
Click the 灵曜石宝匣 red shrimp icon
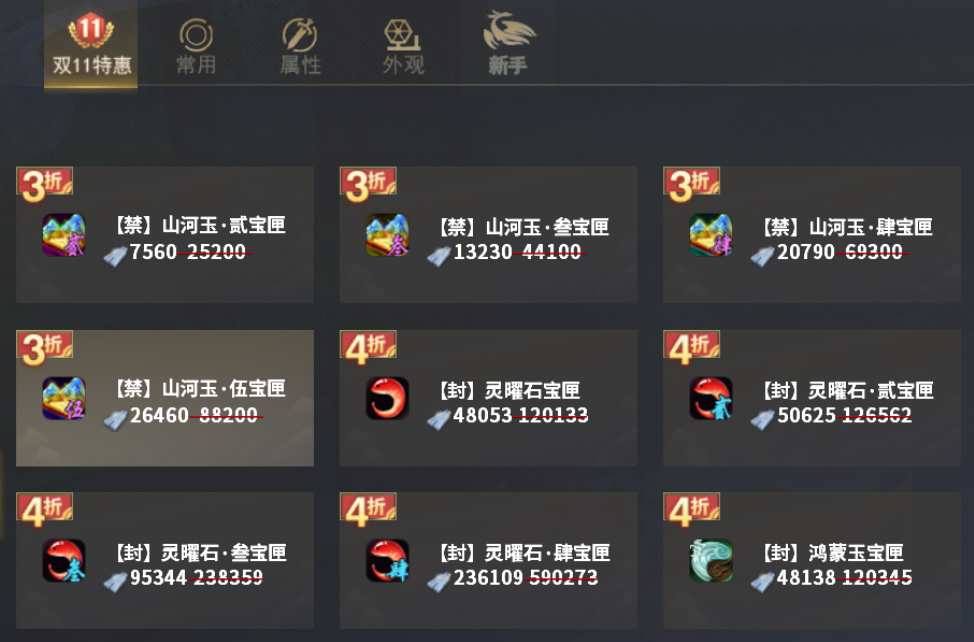[x=387, y=398]
